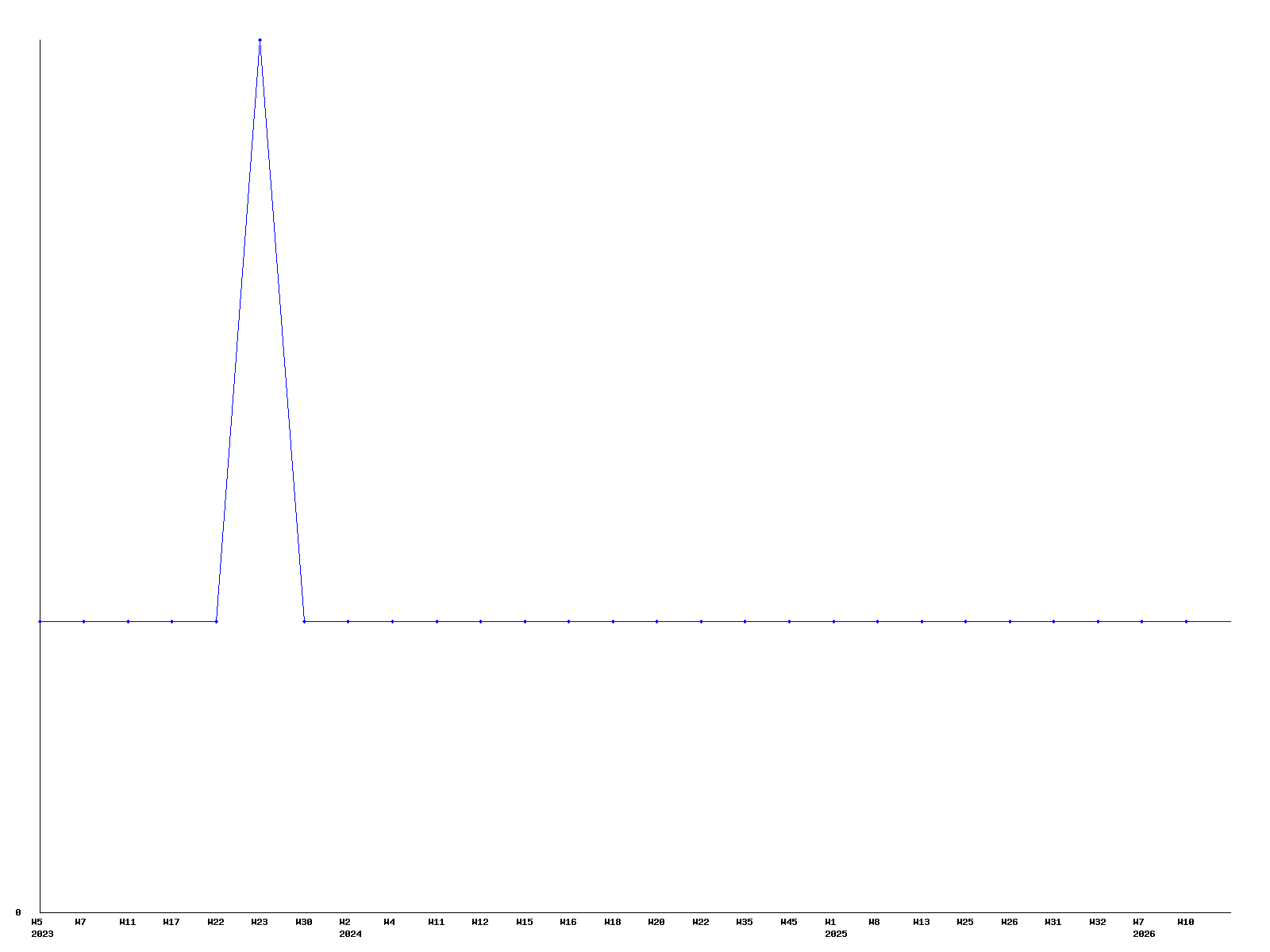Viewport: 1270px width, 952px height.
Task: Click the peak data point at W23
Action: coord(260,40)
